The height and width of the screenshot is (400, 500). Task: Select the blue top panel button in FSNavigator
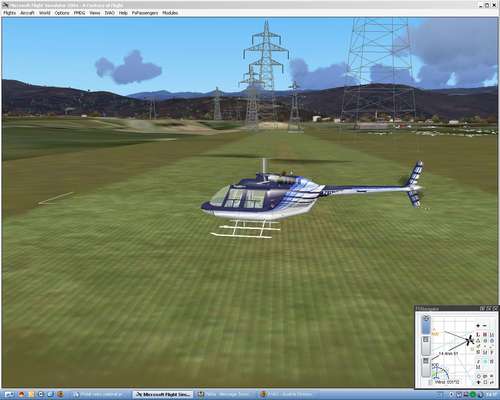pyautogui.click(x=426, y=325)
